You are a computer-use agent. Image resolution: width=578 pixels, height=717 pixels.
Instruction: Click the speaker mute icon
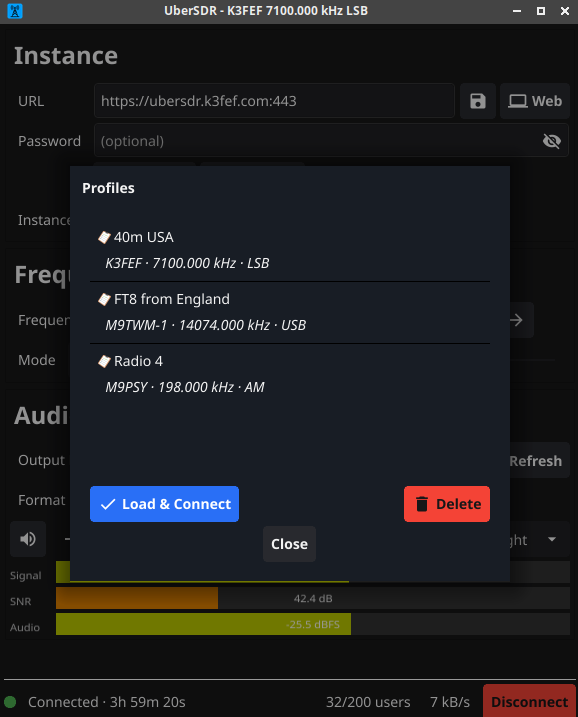click(x=28, y=539)
